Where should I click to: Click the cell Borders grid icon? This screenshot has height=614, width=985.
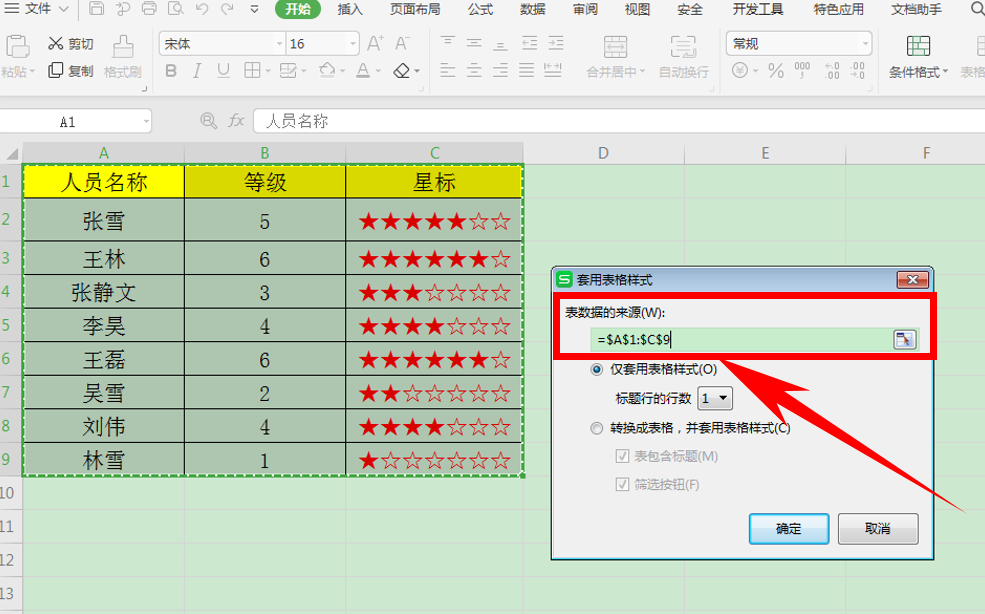point(252,70)
